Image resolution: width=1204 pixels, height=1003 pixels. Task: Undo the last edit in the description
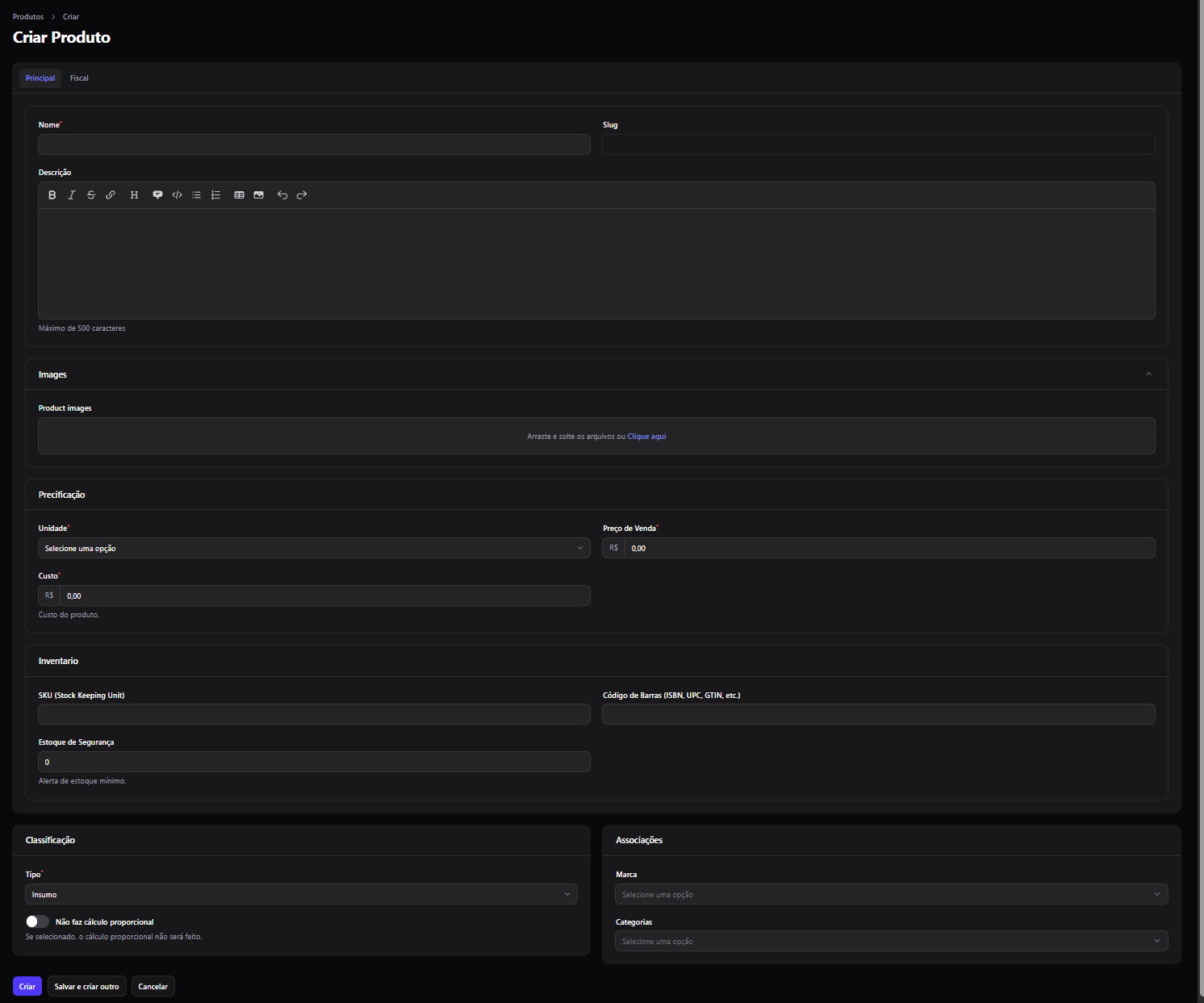pyautogui.click(x=282, y=195)
